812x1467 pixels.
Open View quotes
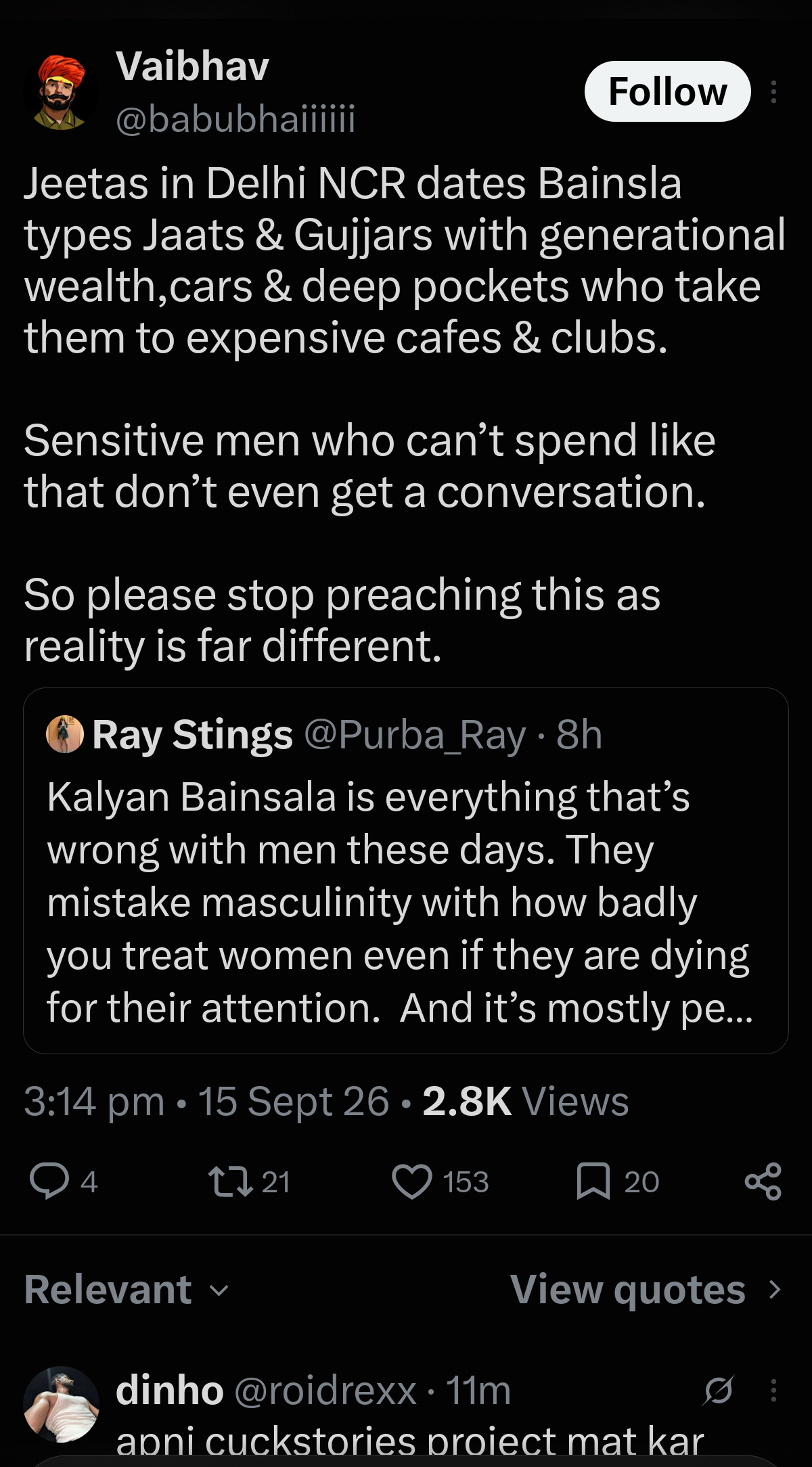(646, 1289)
